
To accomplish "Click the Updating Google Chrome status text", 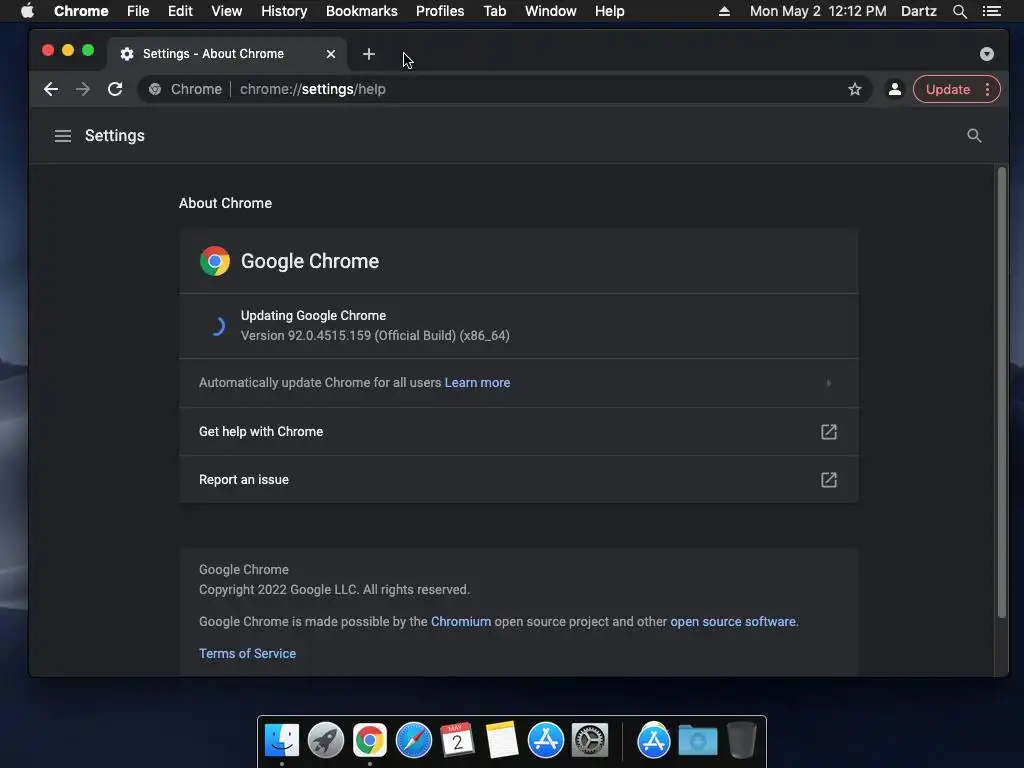I will pos(313,315).
